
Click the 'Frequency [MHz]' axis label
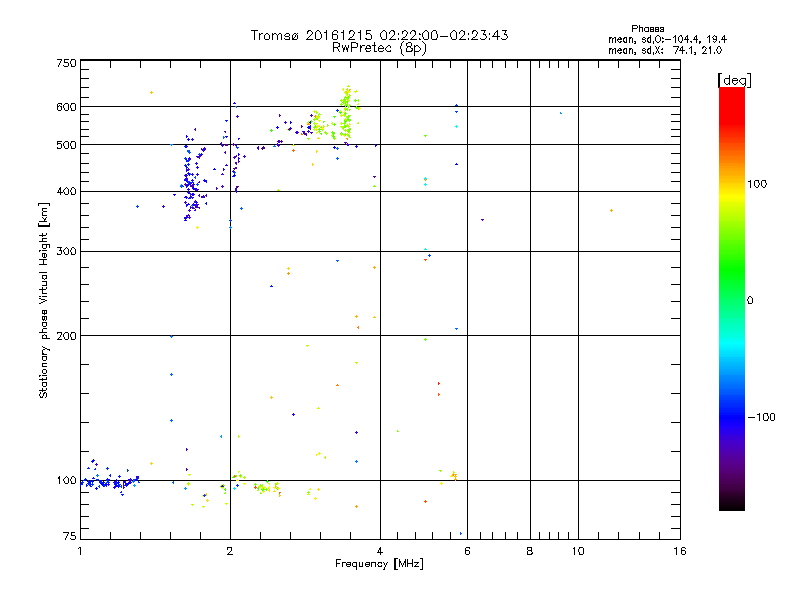pyautogui.click(x=379, y=564)
